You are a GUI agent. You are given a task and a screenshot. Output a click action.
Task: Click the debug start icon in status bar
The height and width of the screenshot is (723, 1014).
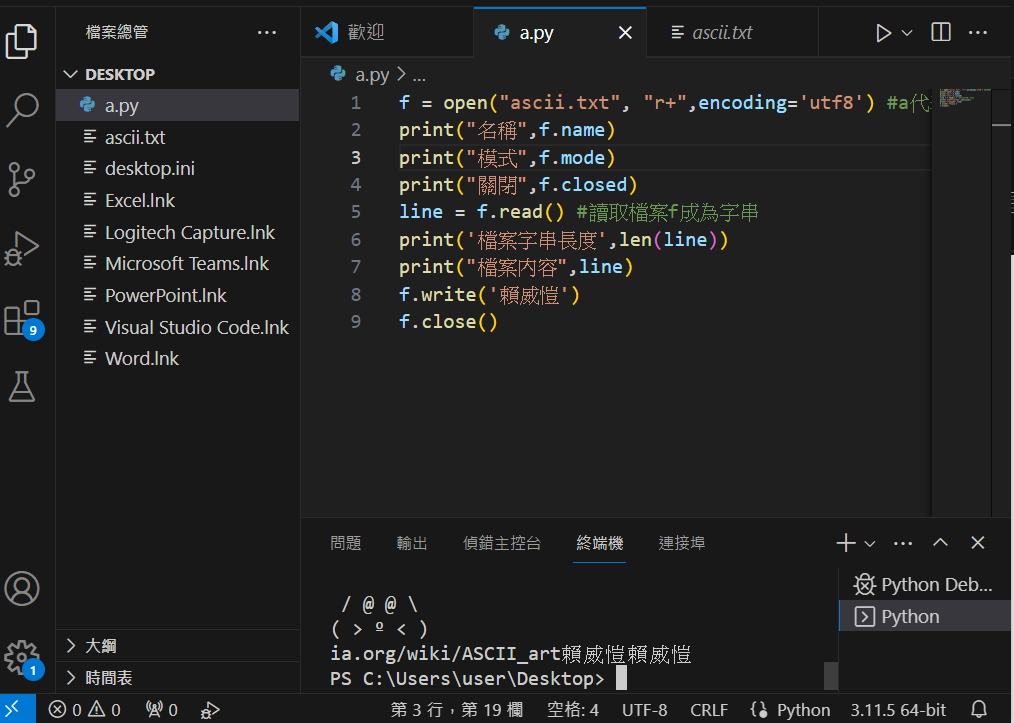tap(210, 710)
